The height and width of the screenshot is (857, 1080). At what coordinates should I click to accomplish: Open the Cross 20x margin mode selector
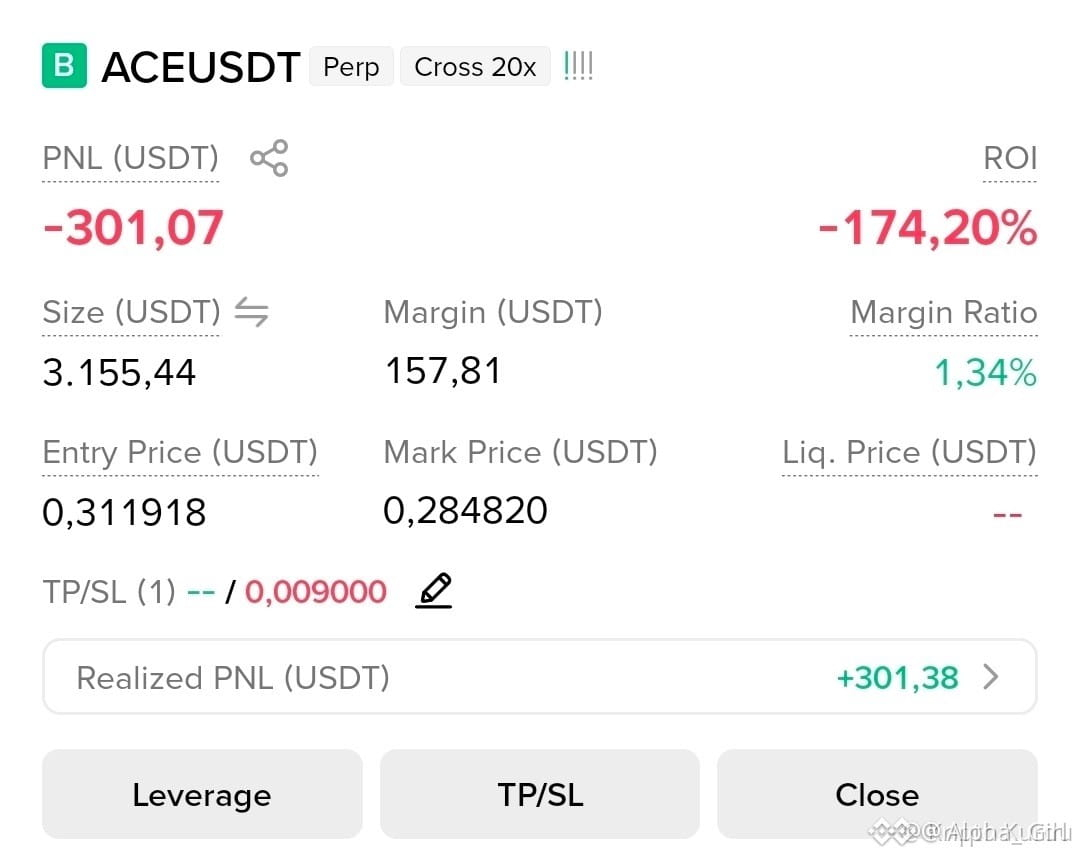click(x=475, y=67)
